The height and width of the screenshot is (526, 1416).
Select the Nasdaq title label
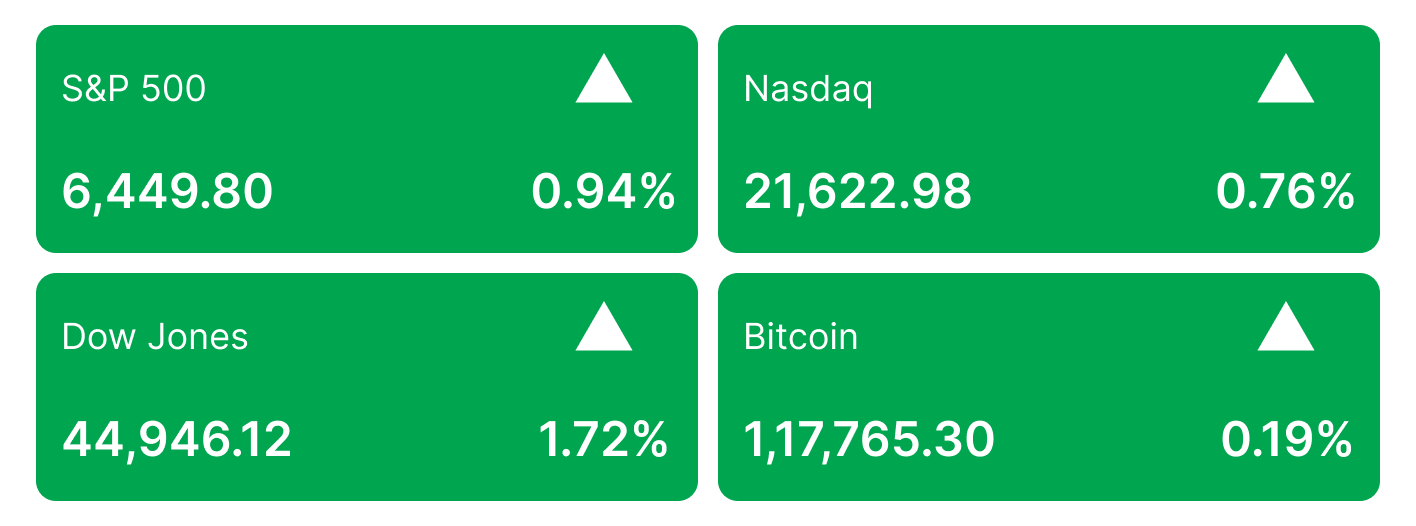coord(809,90)
